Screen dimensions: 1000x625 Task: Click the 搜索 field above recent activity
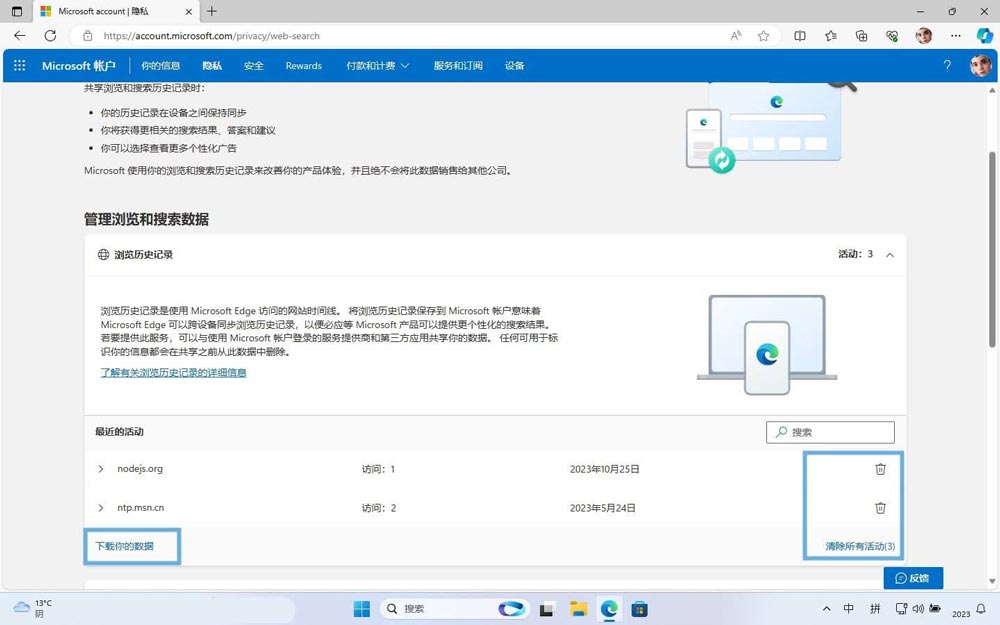830,432
